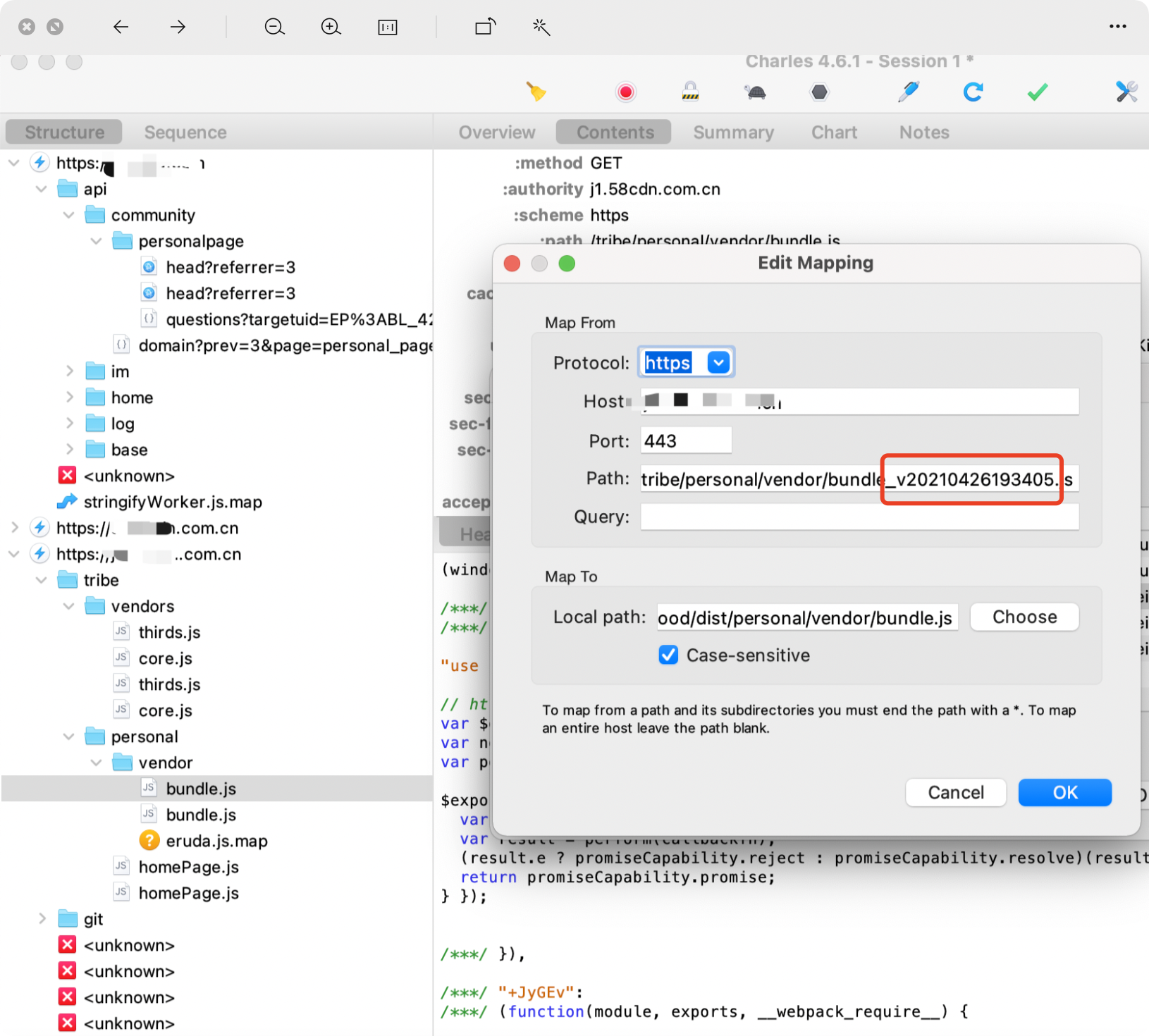Click the Path input field
This screenshot has width=1149, height=1036.
tap(859, 479)
